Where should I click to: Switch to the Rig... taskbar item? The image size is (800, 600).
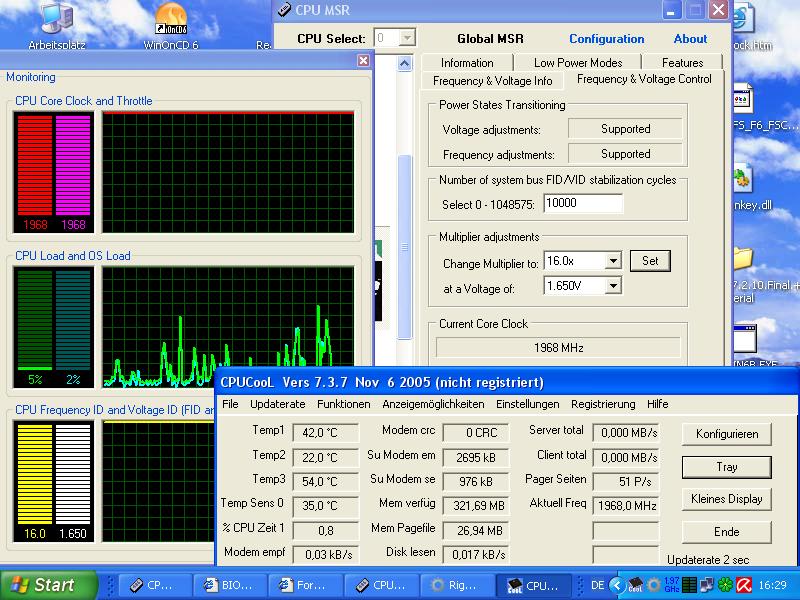[x=456, y=585]
